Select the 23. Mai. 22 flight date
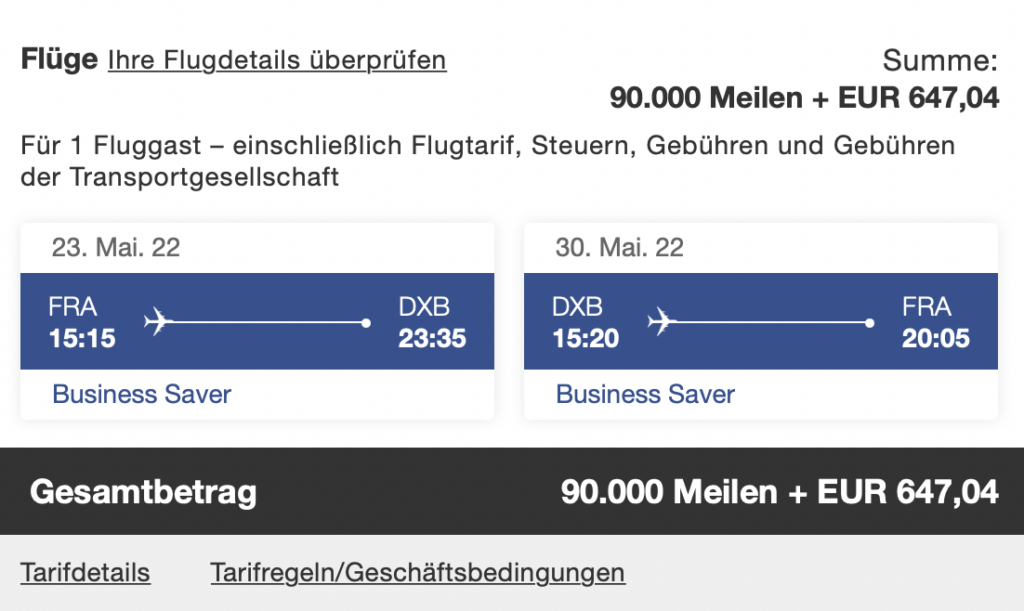The image size is (1024, 611). tap(116, 248)
